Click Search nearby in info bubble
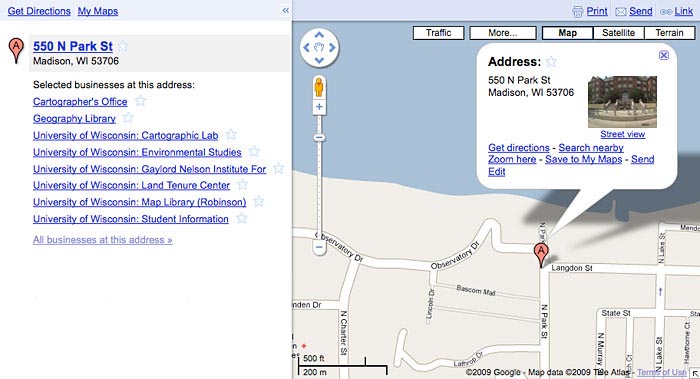This screenshot has width=700, height=379. coord(591,148)
